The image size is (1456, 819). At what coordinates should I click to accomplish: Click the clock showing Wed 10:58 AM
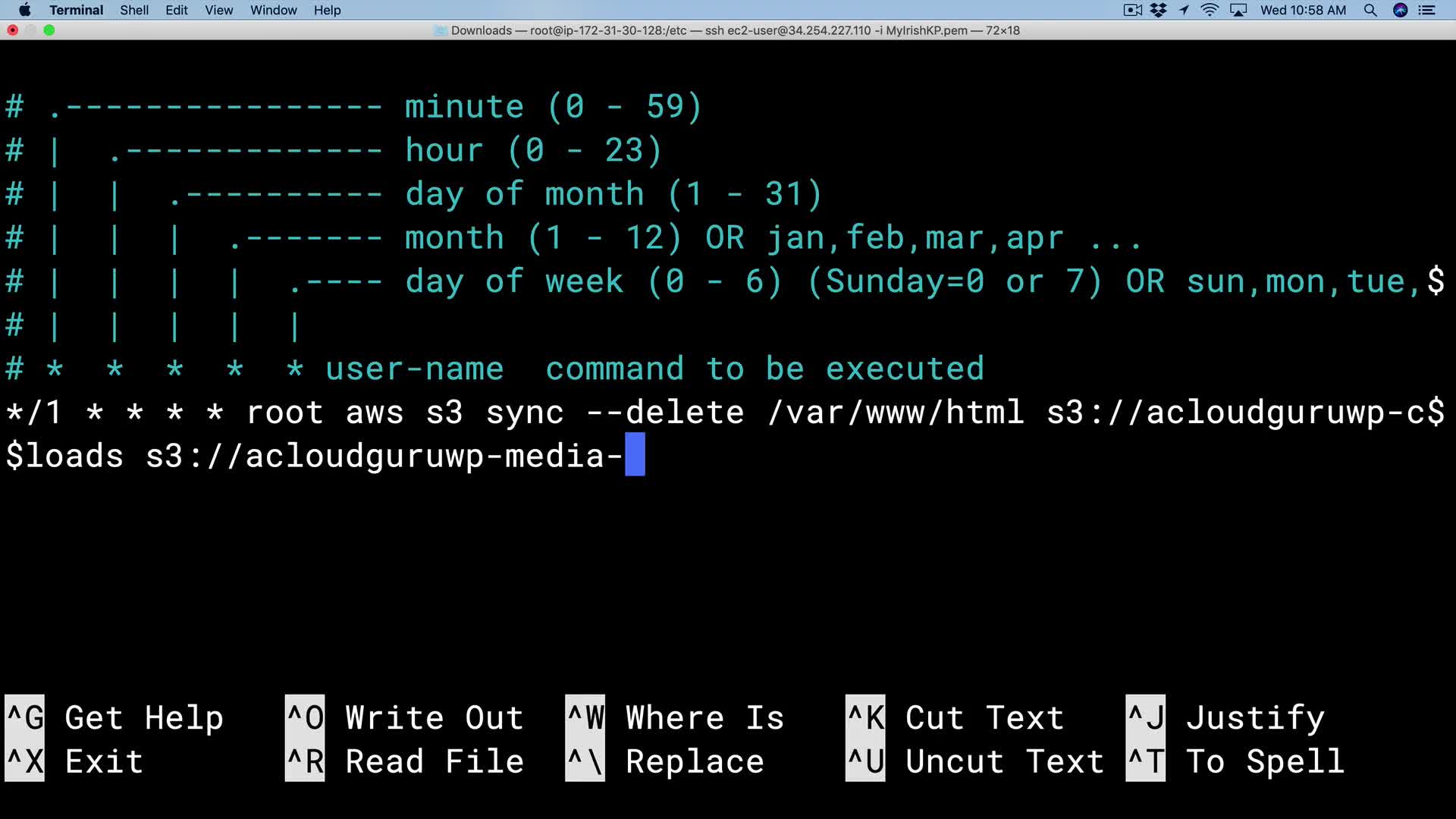tap(1303, 10)
